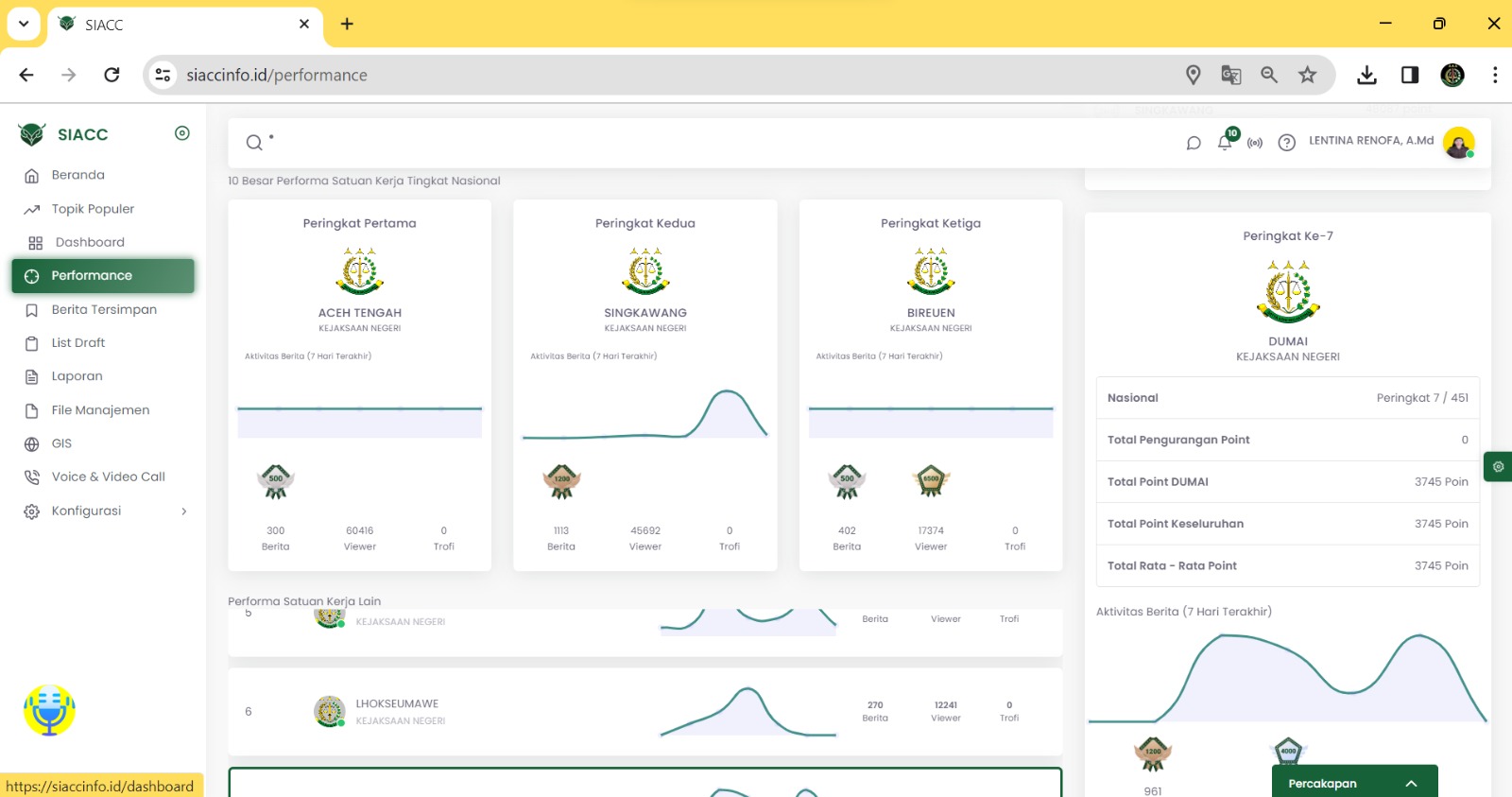This screenshot has width=1512, height=797.
Task: Click the ACEH TENGAH unit emblem
Action: point(360,271)
